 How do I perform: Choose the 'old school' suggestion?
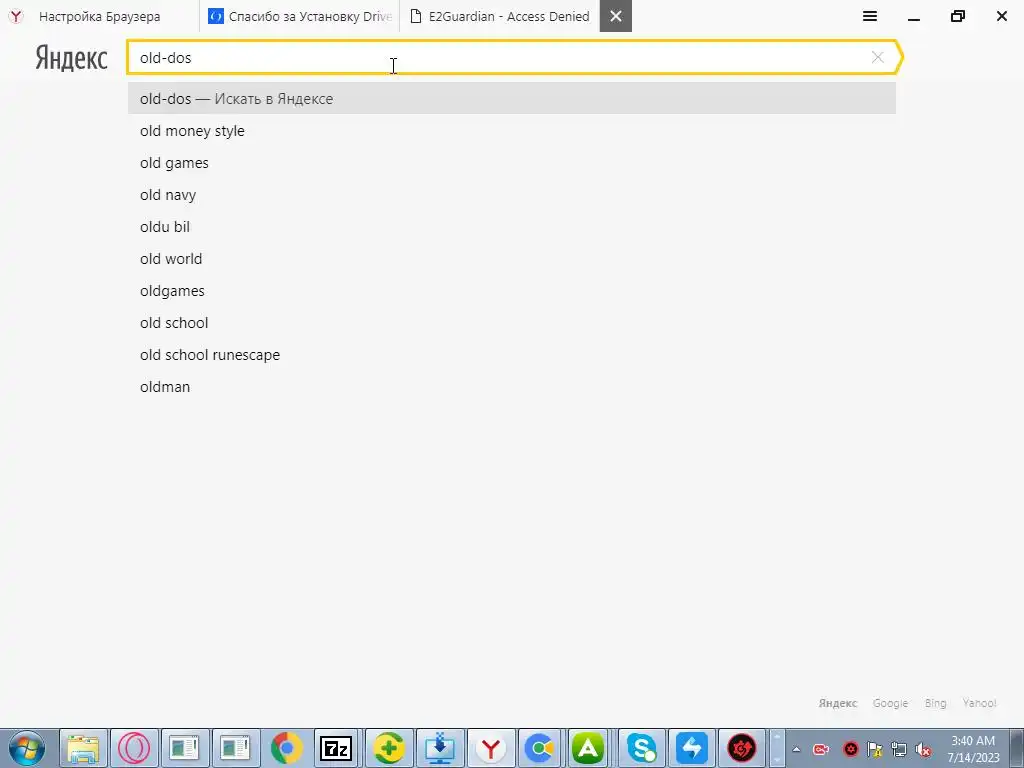pos(512,323)
